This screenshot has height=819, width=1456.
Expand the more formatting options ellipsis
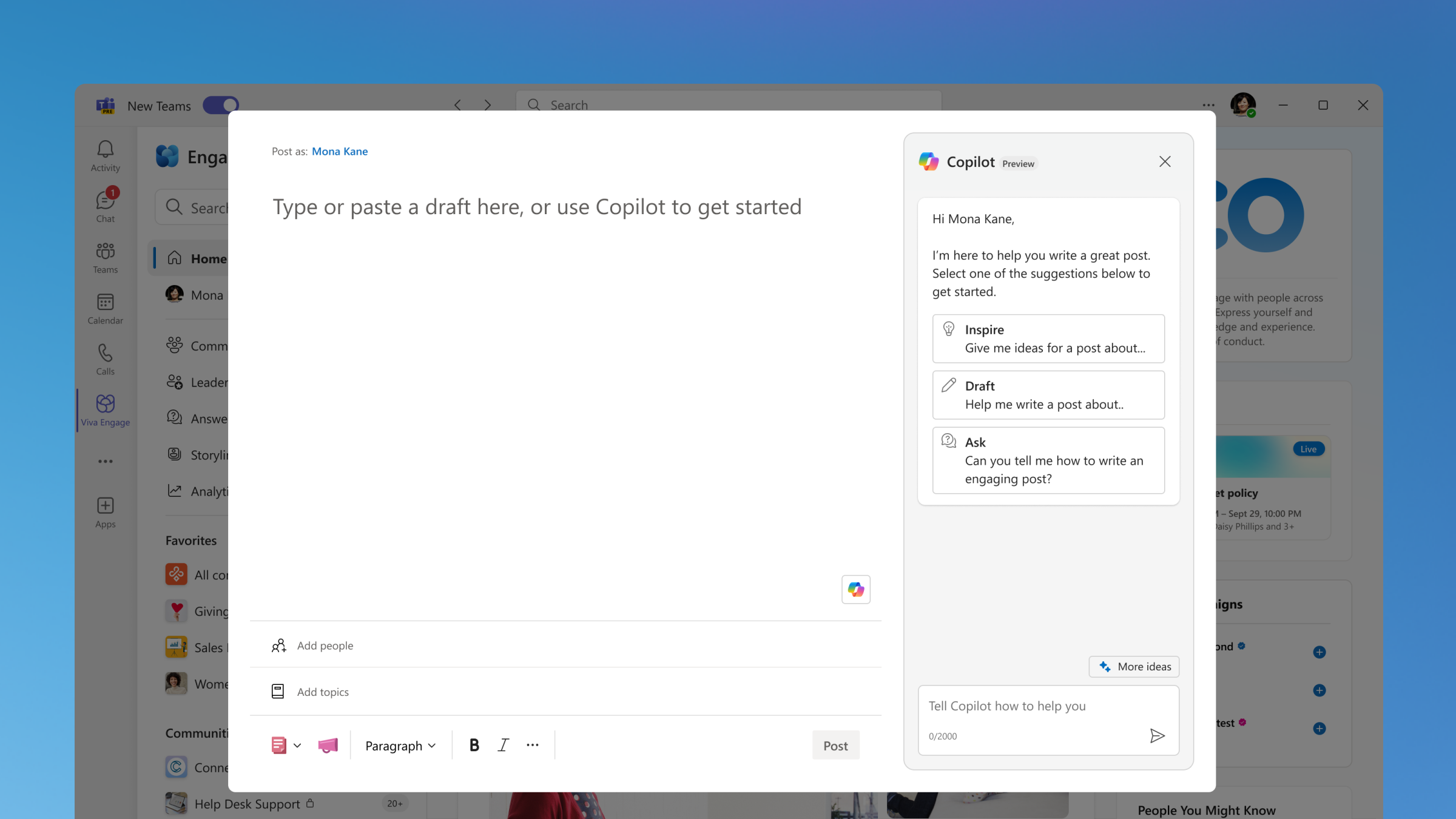[x=533, y=745]
